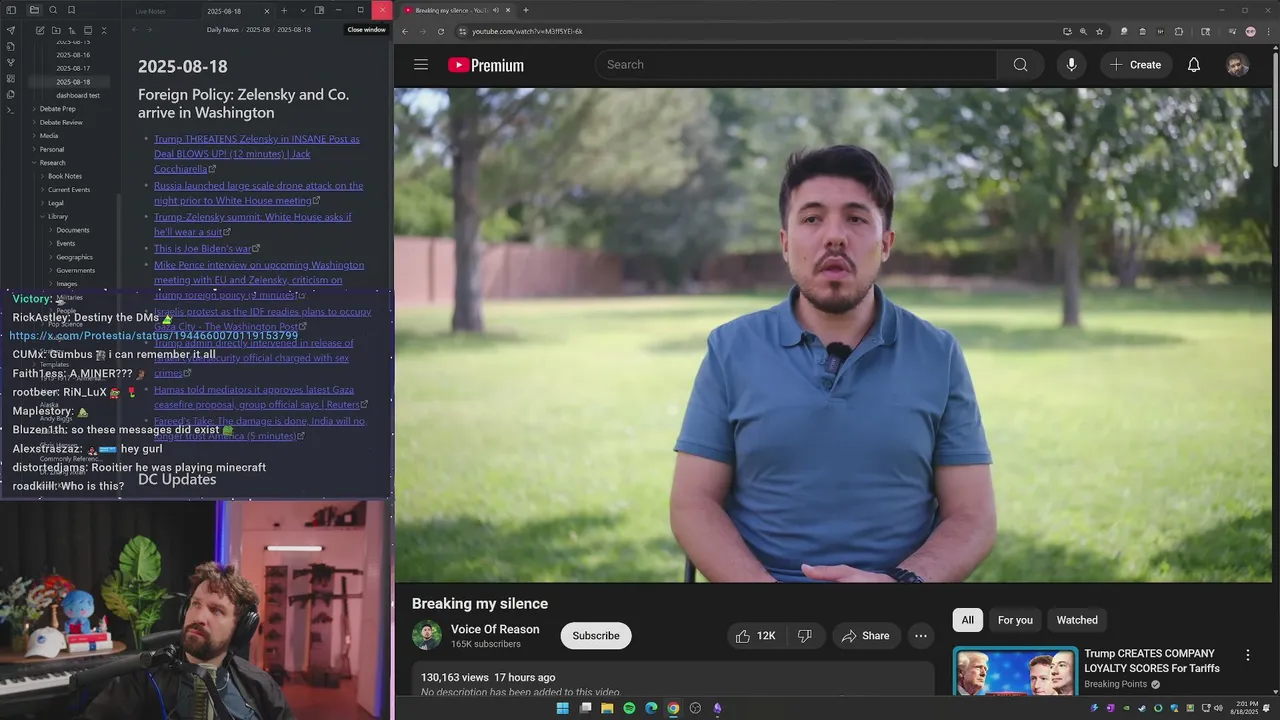Click the new note pencil icon
This screenshot has height=720, width=1280.
coord(40,30)
